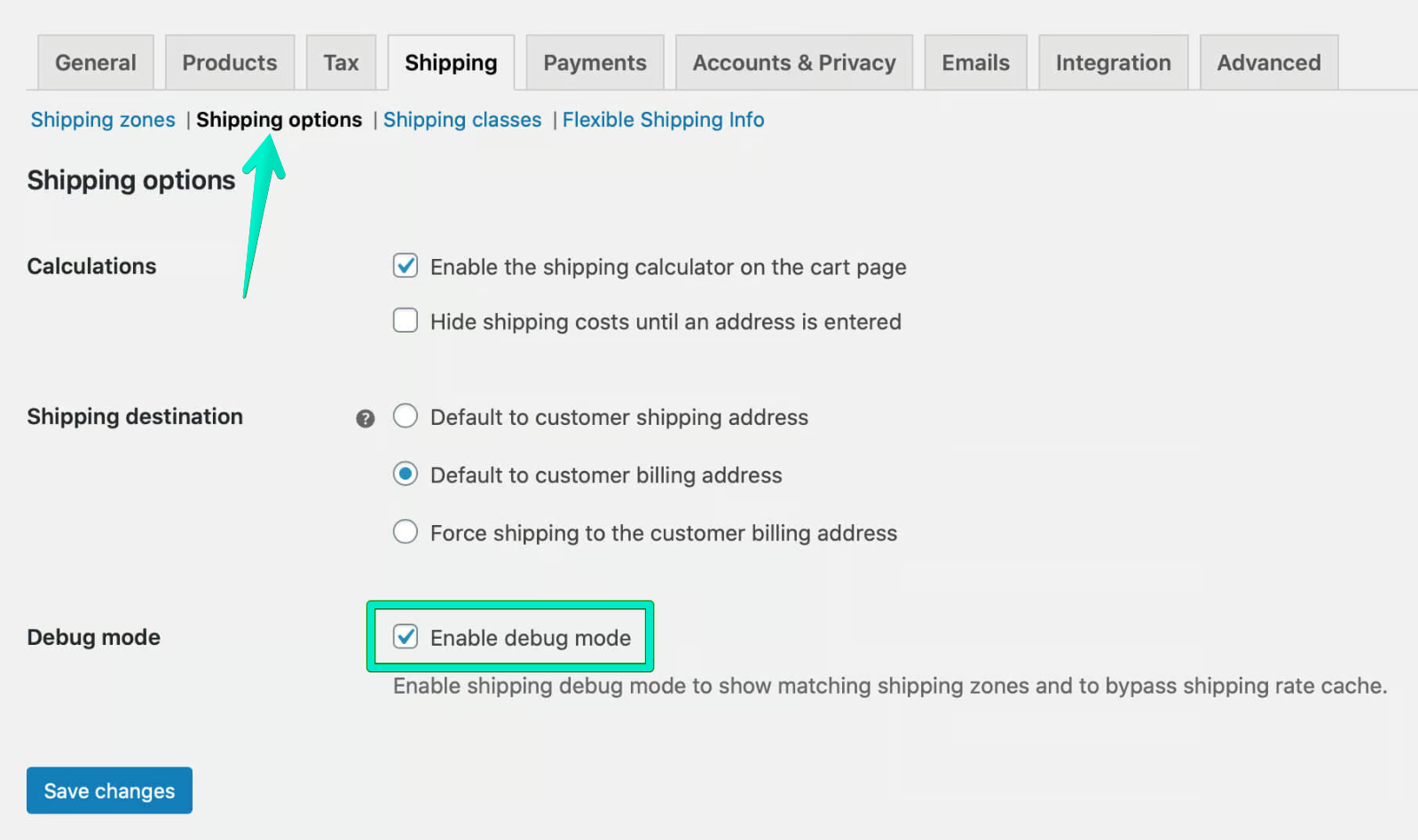Enable the shipping calculator on cart page
The width and height of the screenshot is (1418, 840).
405,265
